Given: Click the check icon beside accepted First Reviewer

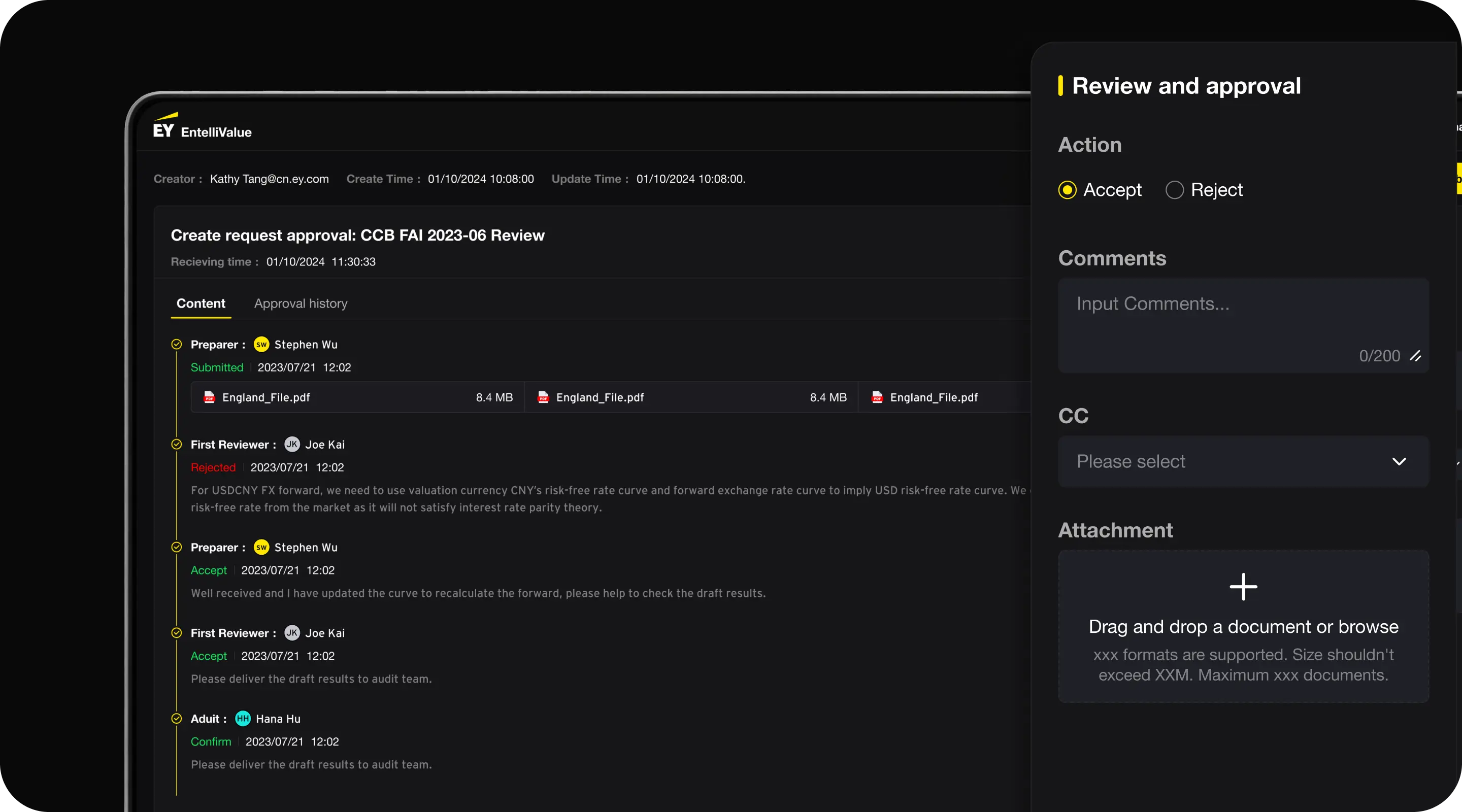Looking at the screenshot, I should (177, 633).
